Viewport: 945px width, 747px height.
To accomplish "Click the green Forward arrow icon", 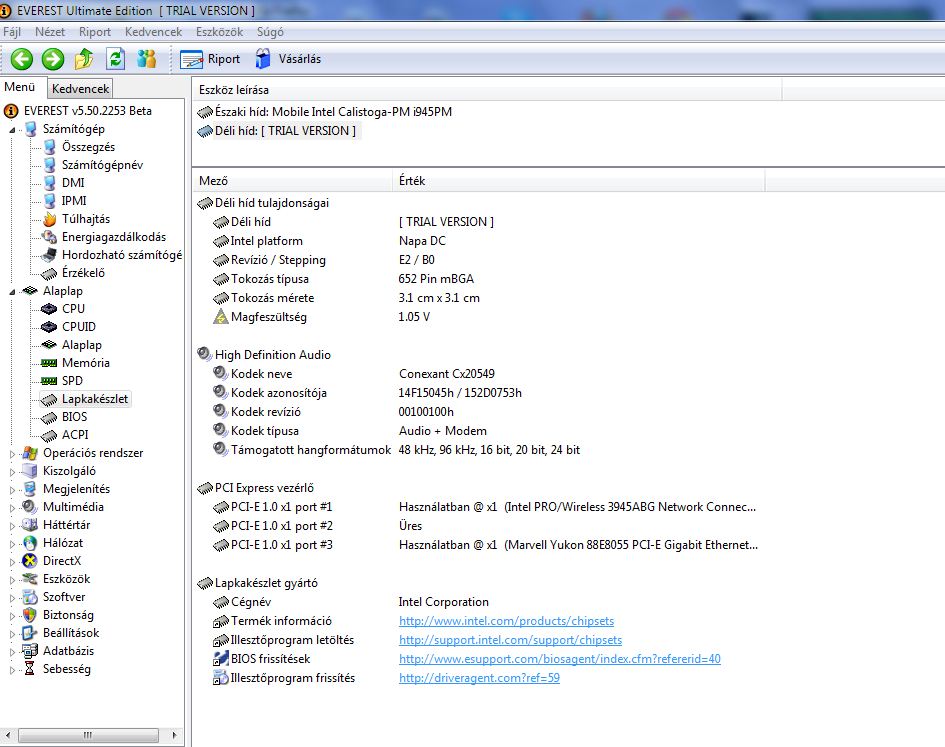I will click(53, 58).
